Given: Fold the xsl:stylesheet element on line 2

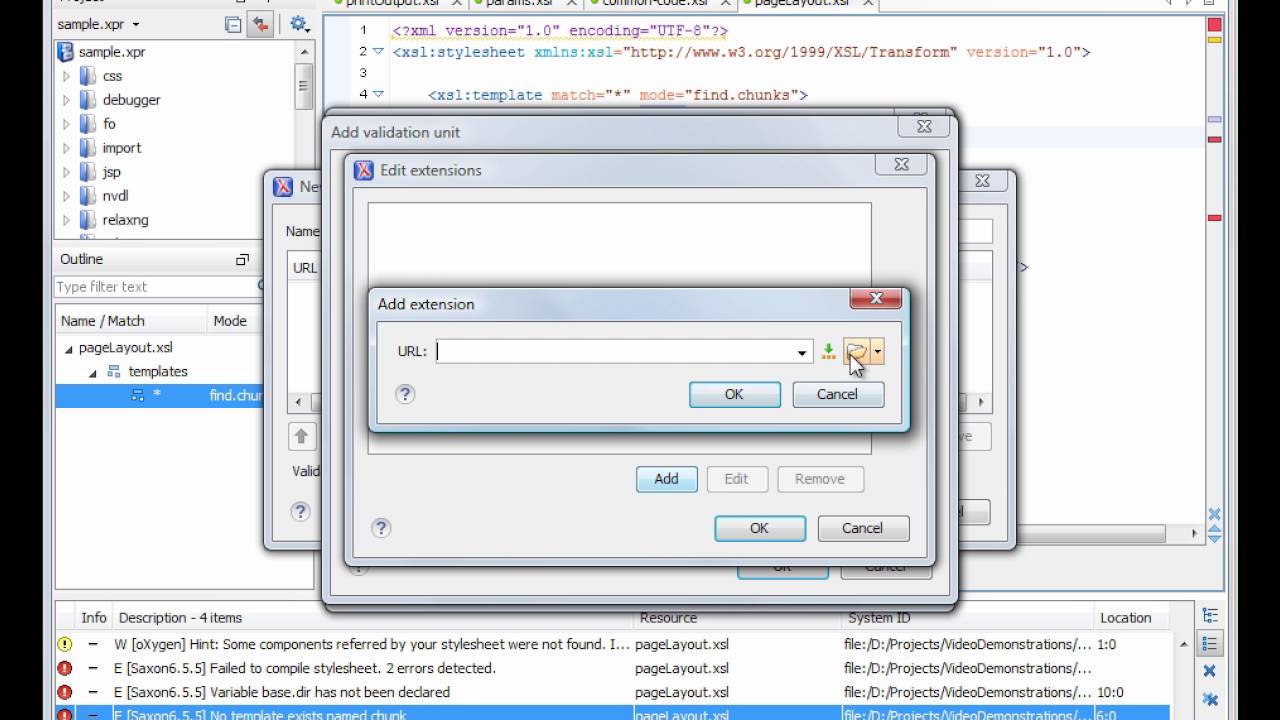Looking at the screenshot, I should click(377, 51).
